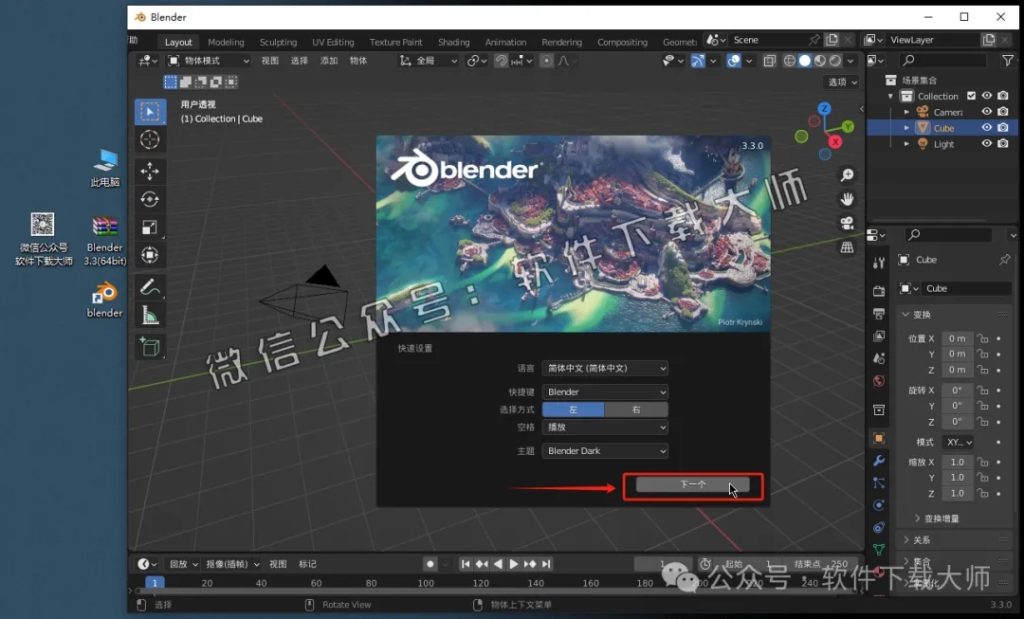The width and height of the screenshot is (1024, 619).
Task: Open the 快捷键 keymap dropdown in quick setup
Action: (x=604, y=390)
